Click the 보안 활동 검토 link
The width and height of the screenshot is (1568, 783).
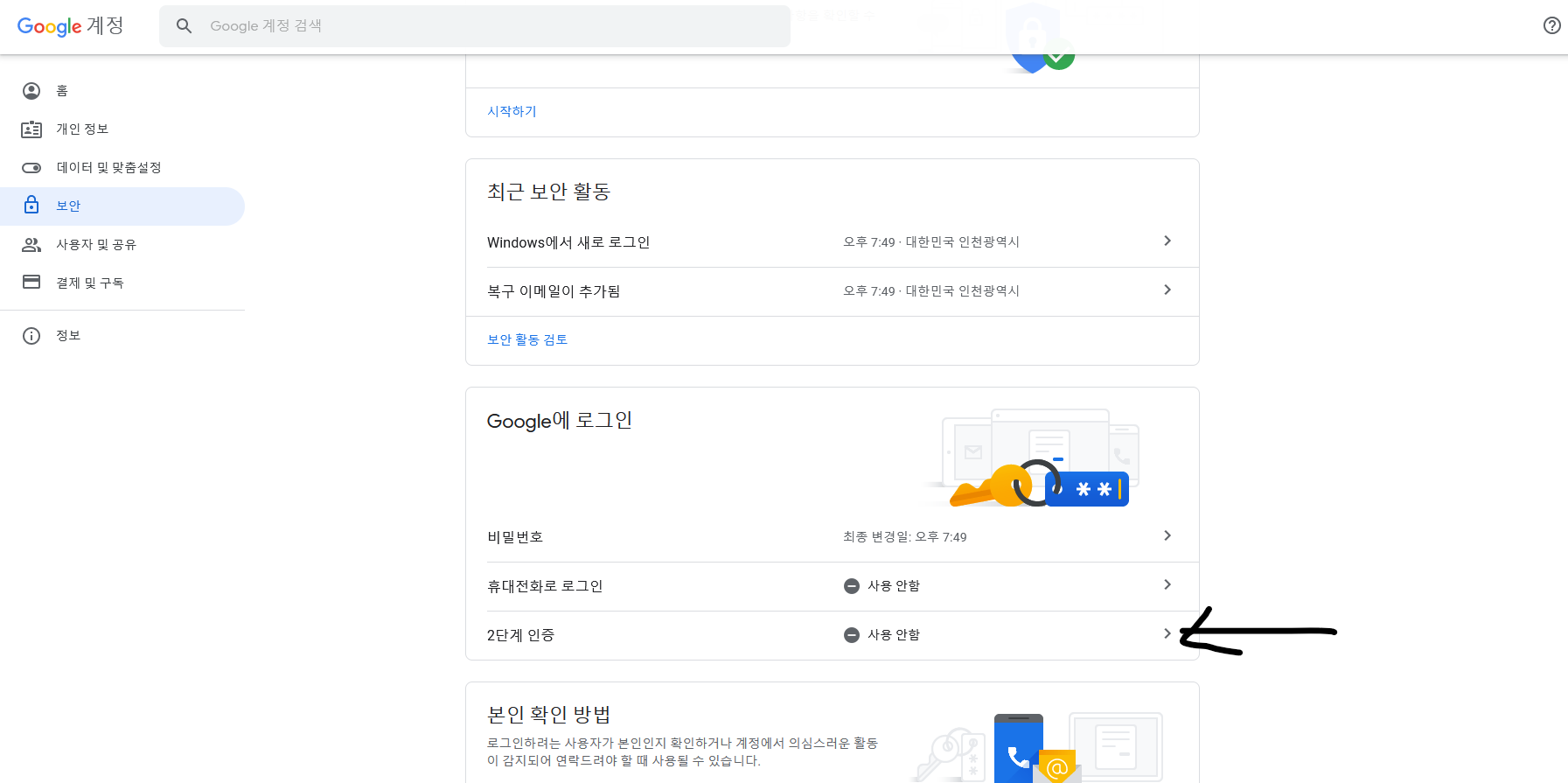[x=527, y=339]
